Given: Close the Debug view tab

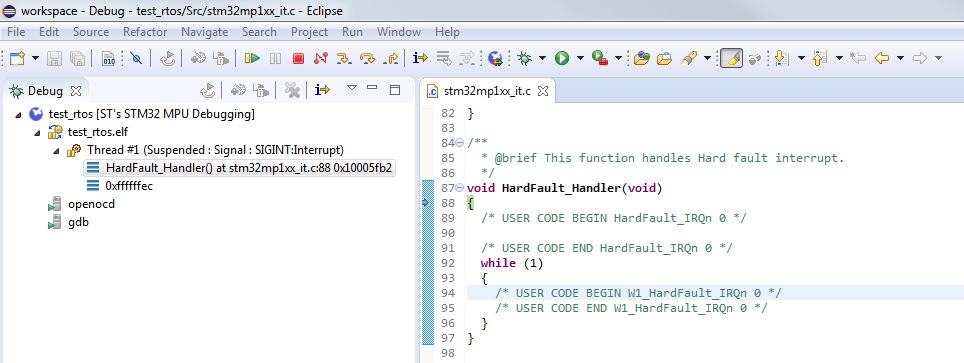Looking at the screenshot, I should pos(76,90).
